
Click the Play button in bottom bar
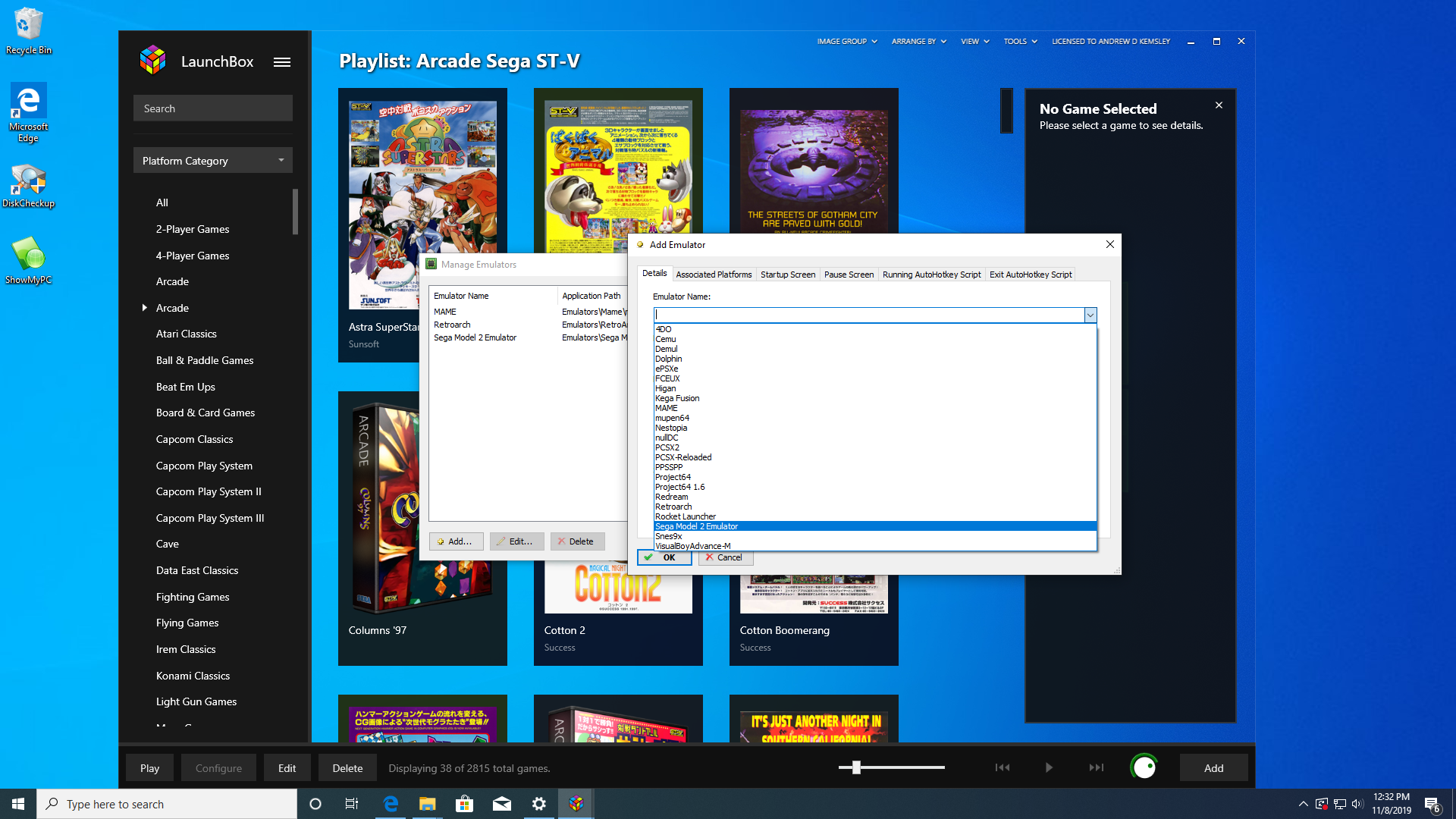(149, 768)
